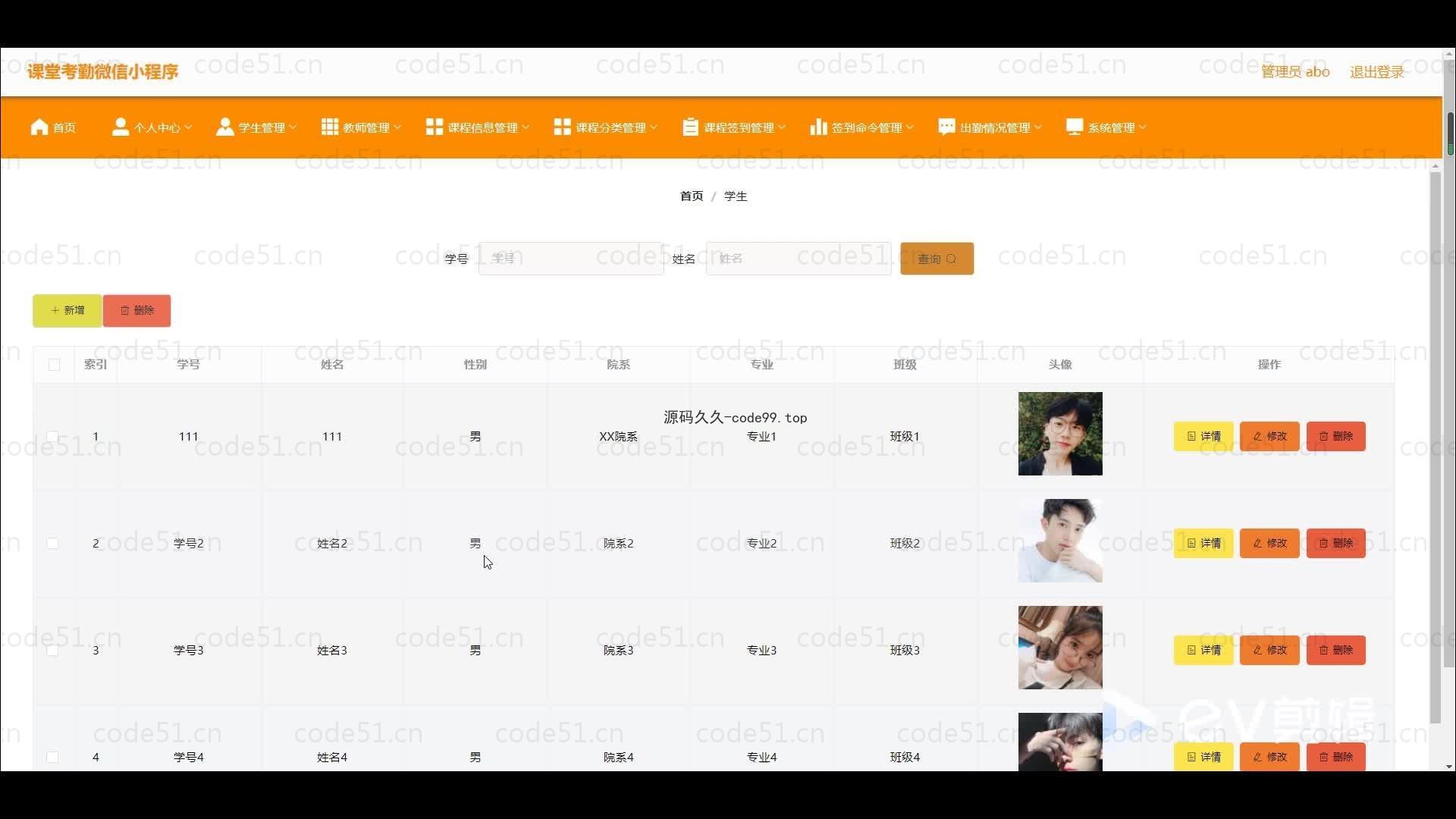Click the 课堂考勤微信小程序 title
1456x819 pixels.
[x=103, y=72]
